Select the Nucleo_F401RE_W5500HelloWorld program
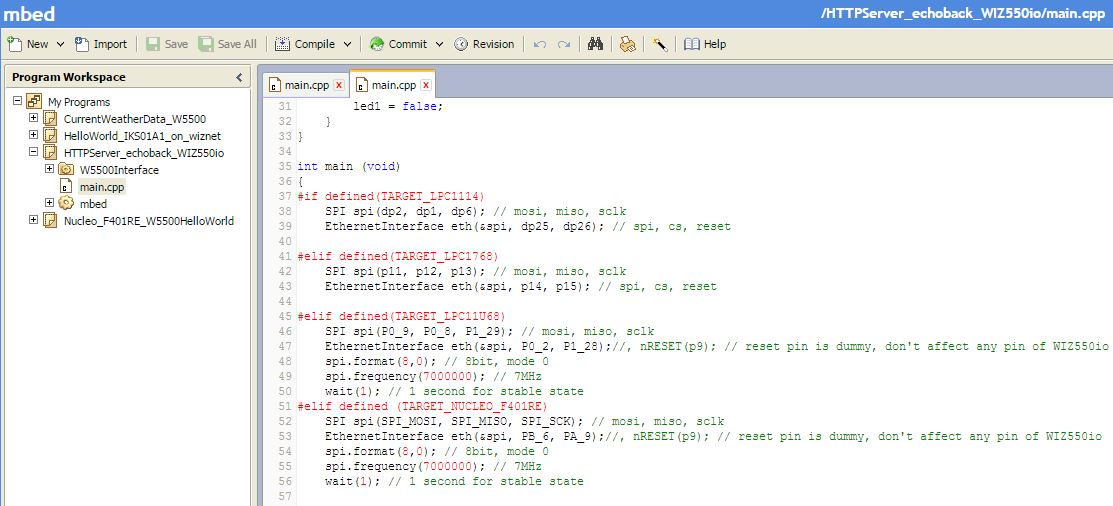 click(x=148, y=221)
